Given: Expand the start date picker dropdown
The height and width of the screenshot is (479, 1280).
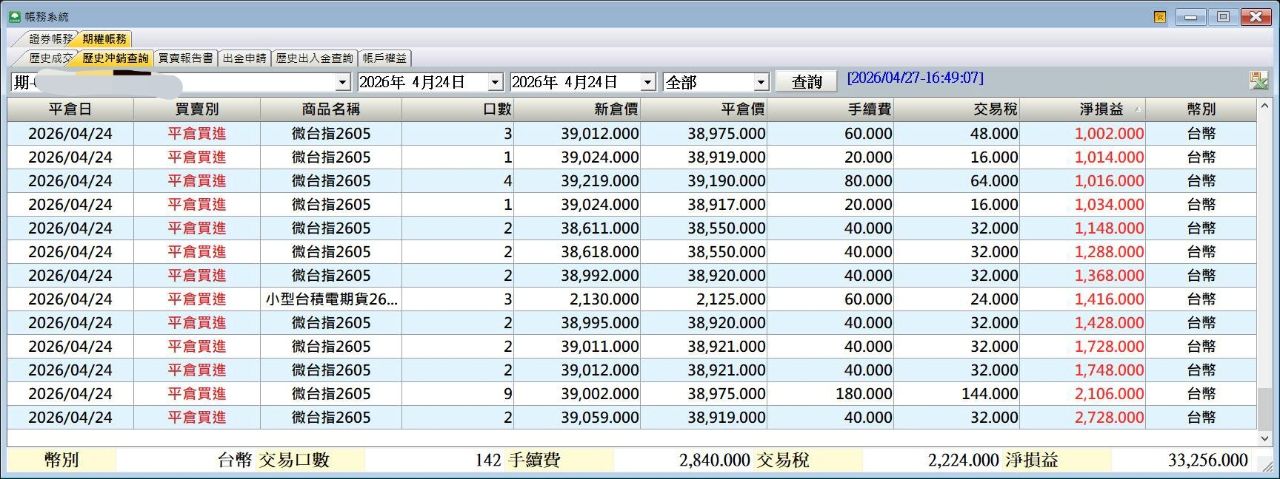Looking at the screenshot, I should [495, 82].
